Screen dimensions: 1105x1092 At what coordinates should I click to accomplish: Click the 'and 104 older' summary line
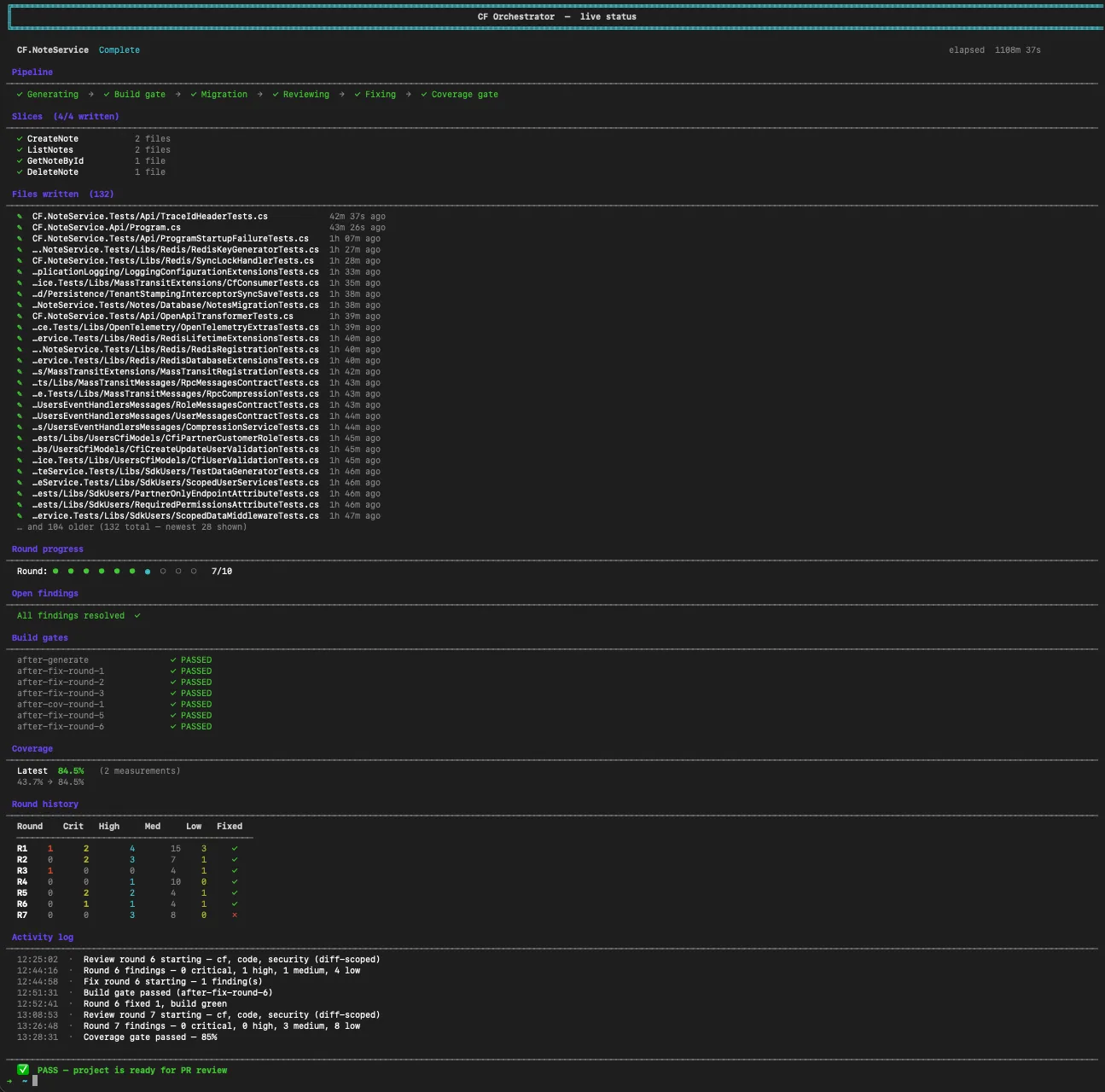coord(132,527)
